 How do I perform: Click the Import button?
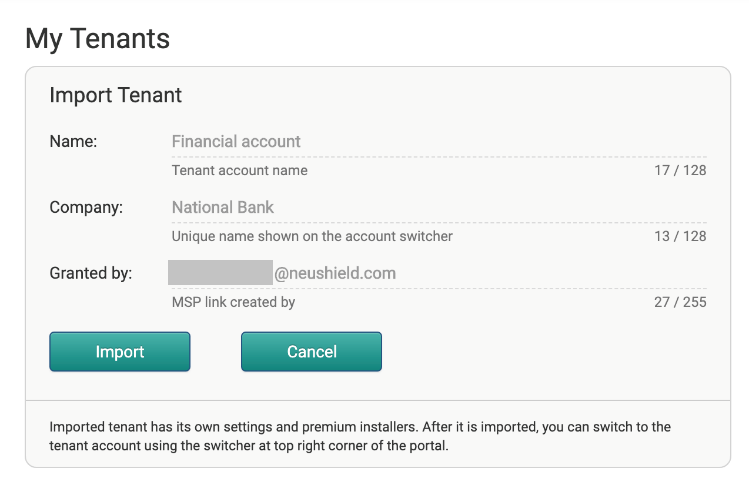click(120, 352)
